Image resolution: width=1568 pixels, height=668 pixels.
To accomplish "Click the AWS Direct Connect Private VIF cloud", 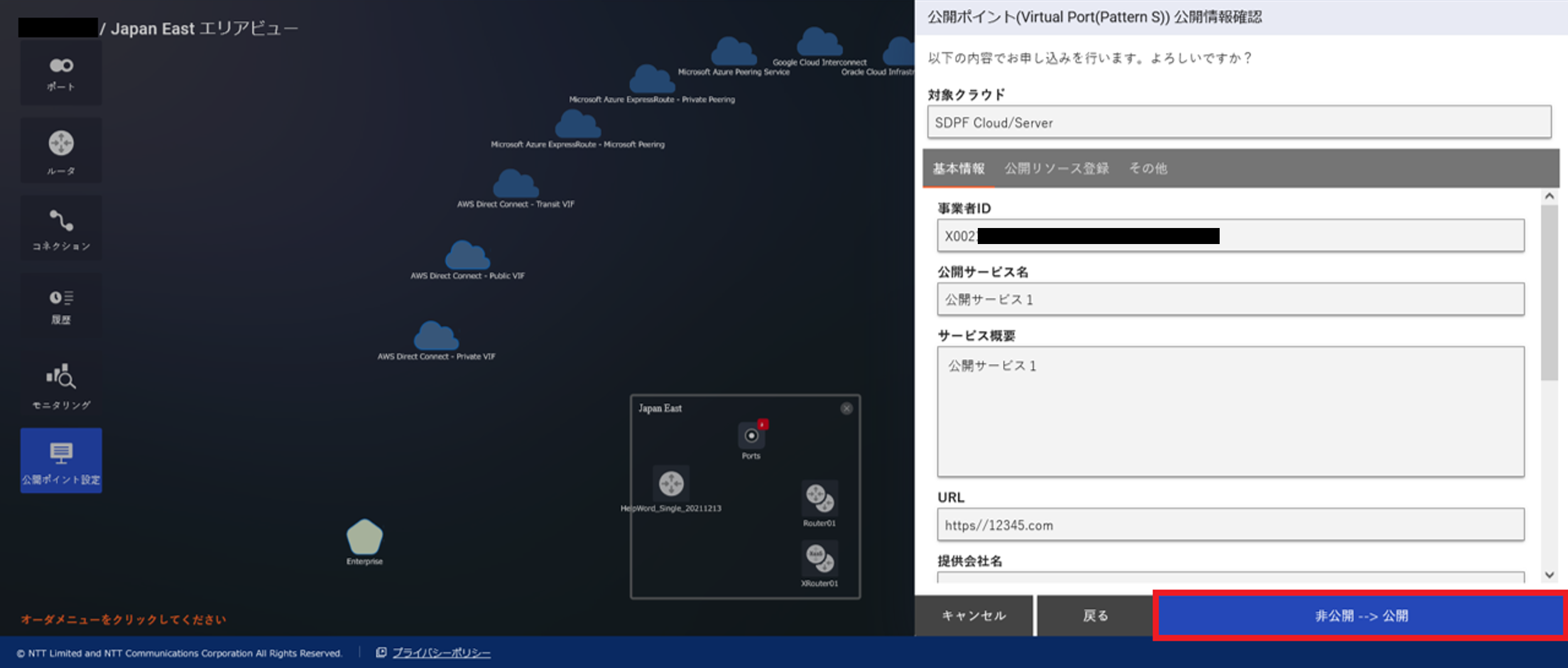I will [x=436, y=336].
